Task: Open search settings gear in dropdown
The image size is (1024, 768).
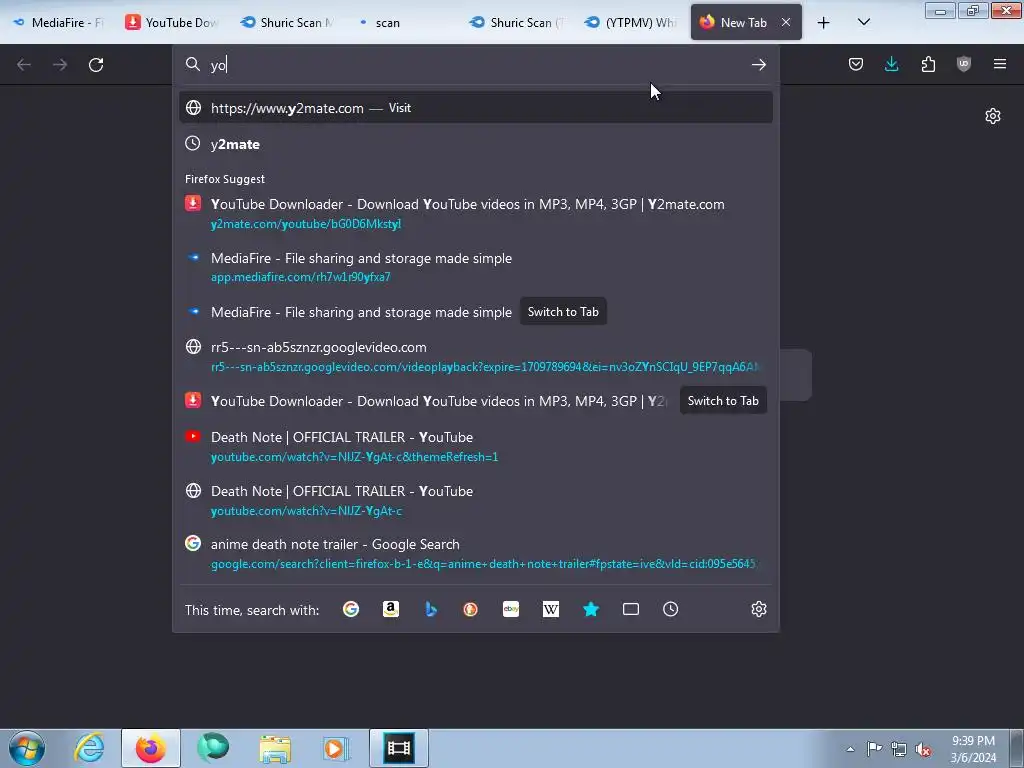Action: pos(758,609)
